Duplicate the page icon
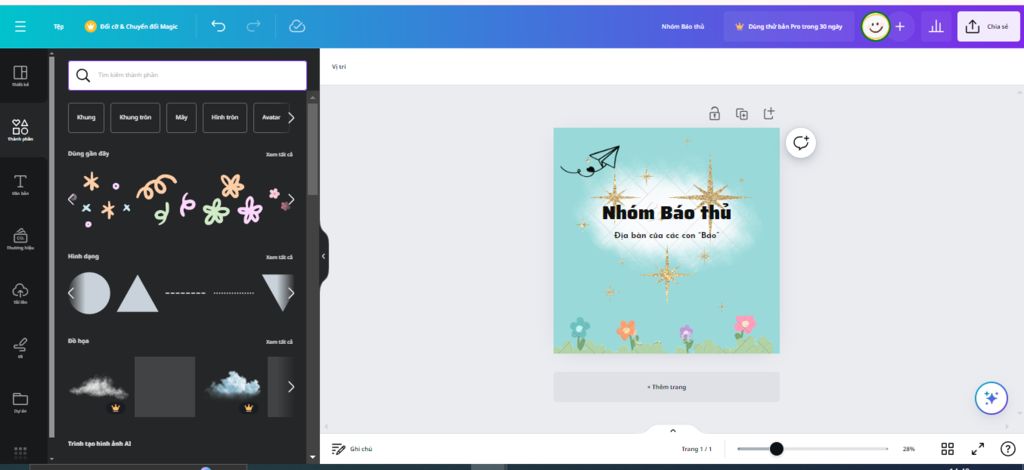The height and width of the screenshot is (470, 1024). (x=742, y=114)
